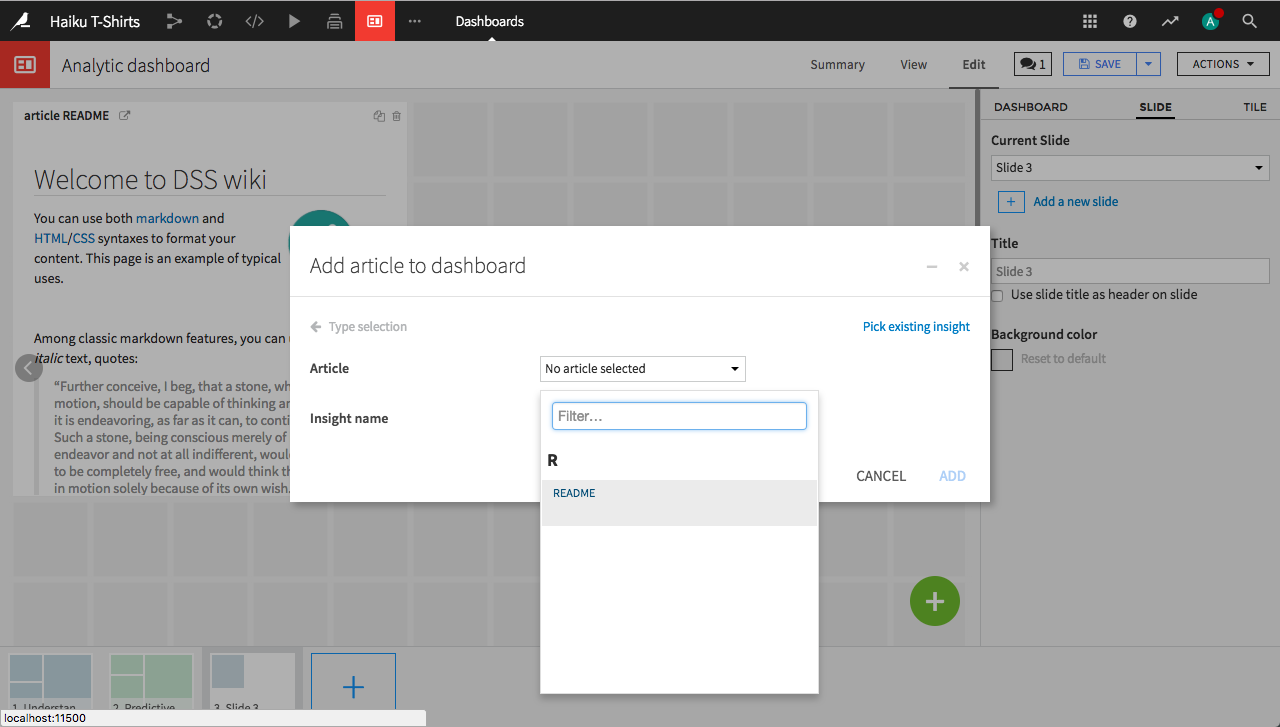Switch to the Summary tab
1280x727 pixels.
click(837, 65)
